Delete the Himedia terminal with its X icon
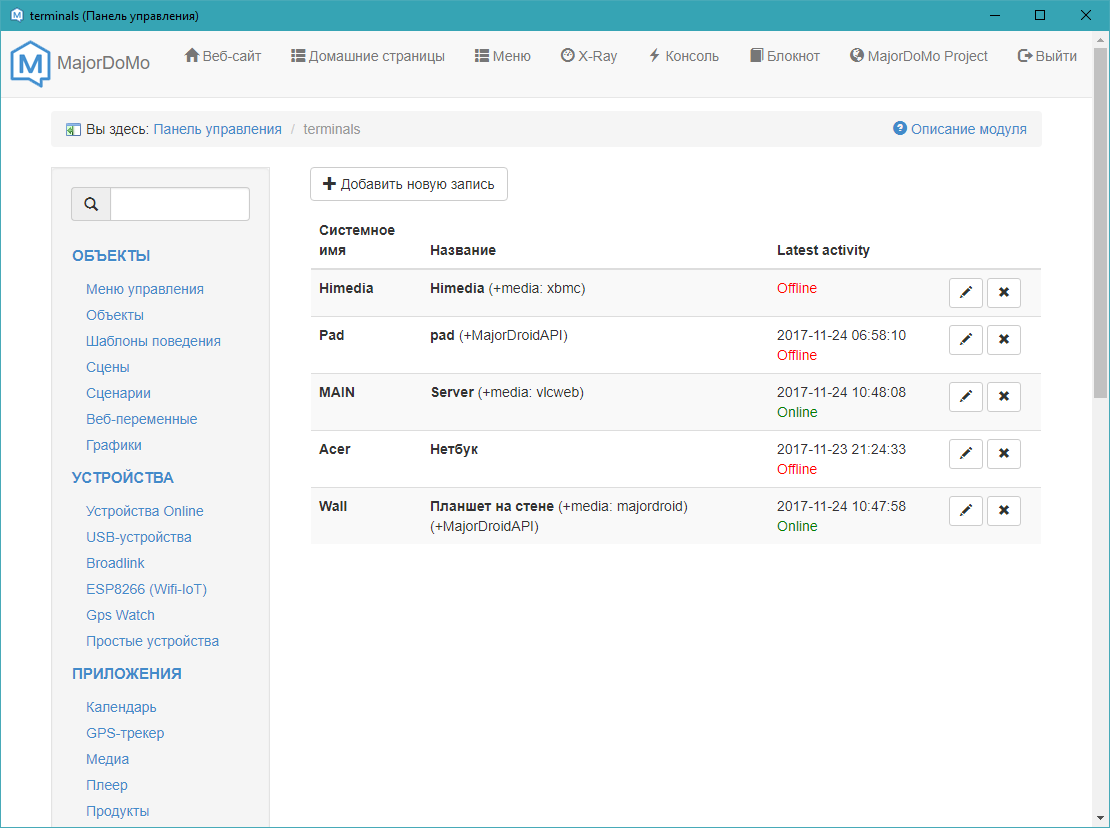1110x828 pixels. pos(1003,293)
